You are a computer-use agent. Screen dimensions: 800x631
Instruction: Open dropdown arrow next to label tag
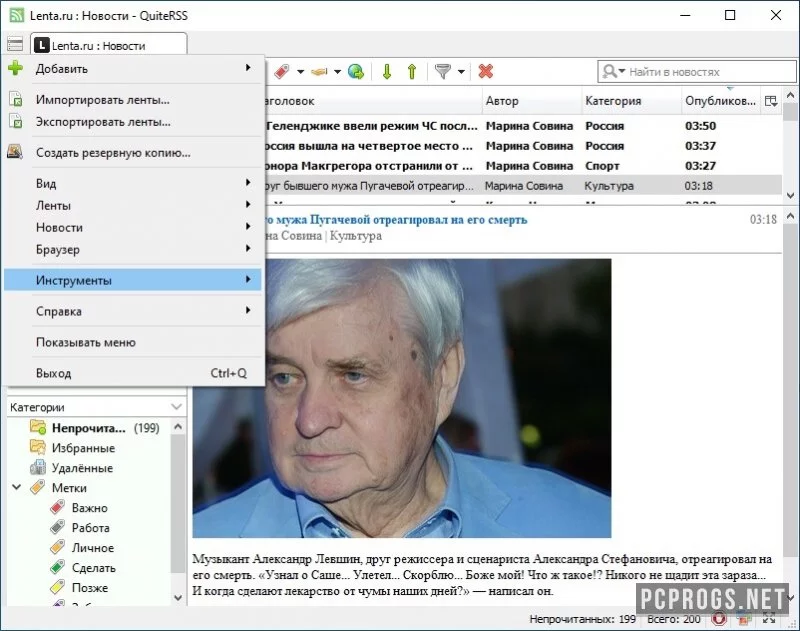(301, 72)
